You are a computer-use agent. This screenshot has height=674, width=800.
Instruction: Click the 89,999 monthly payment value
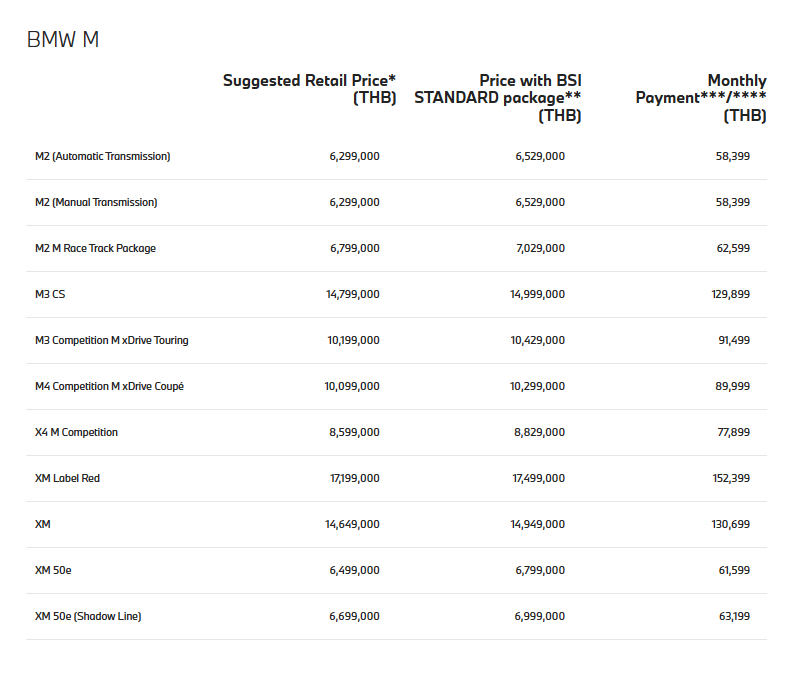click(733, 386)
